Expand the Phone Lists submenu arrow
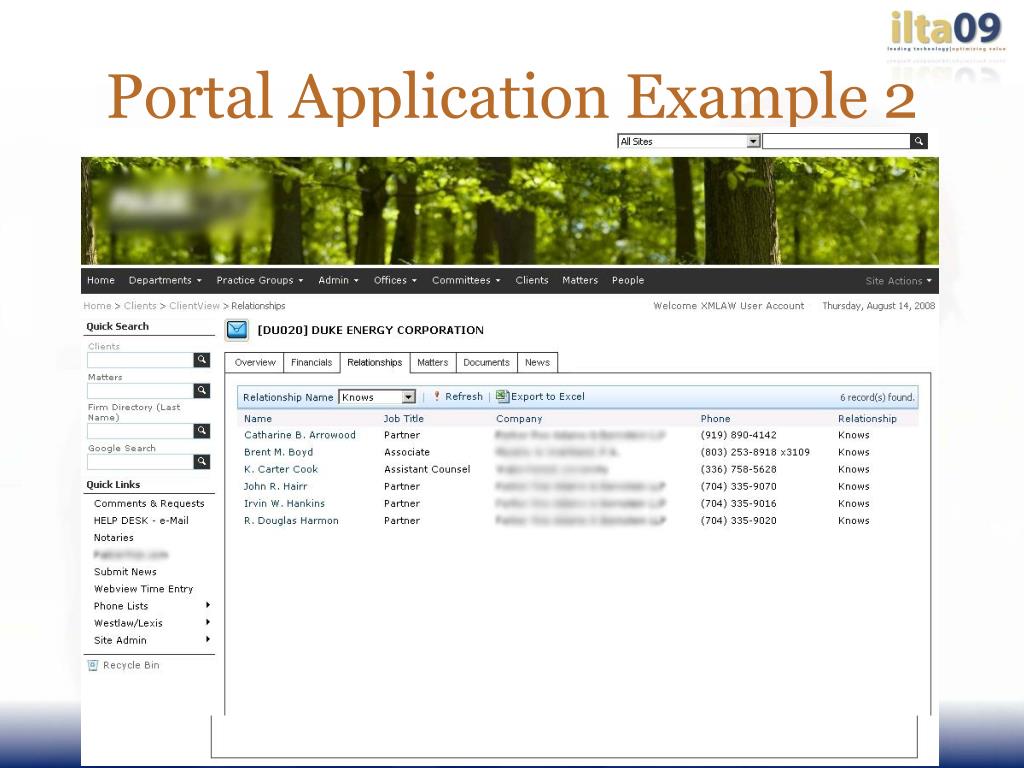This screenshot has height=768, width=1024. click(208, 605)
